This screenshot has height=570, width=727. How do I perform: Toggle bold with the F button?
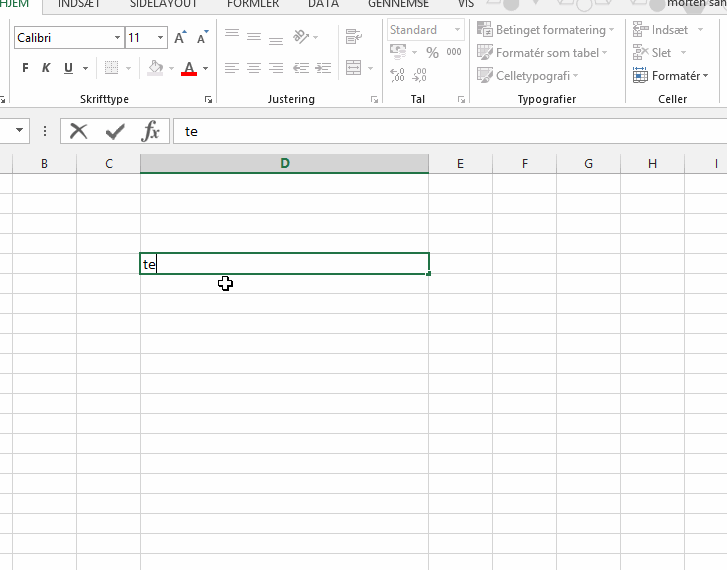[25, 69]
